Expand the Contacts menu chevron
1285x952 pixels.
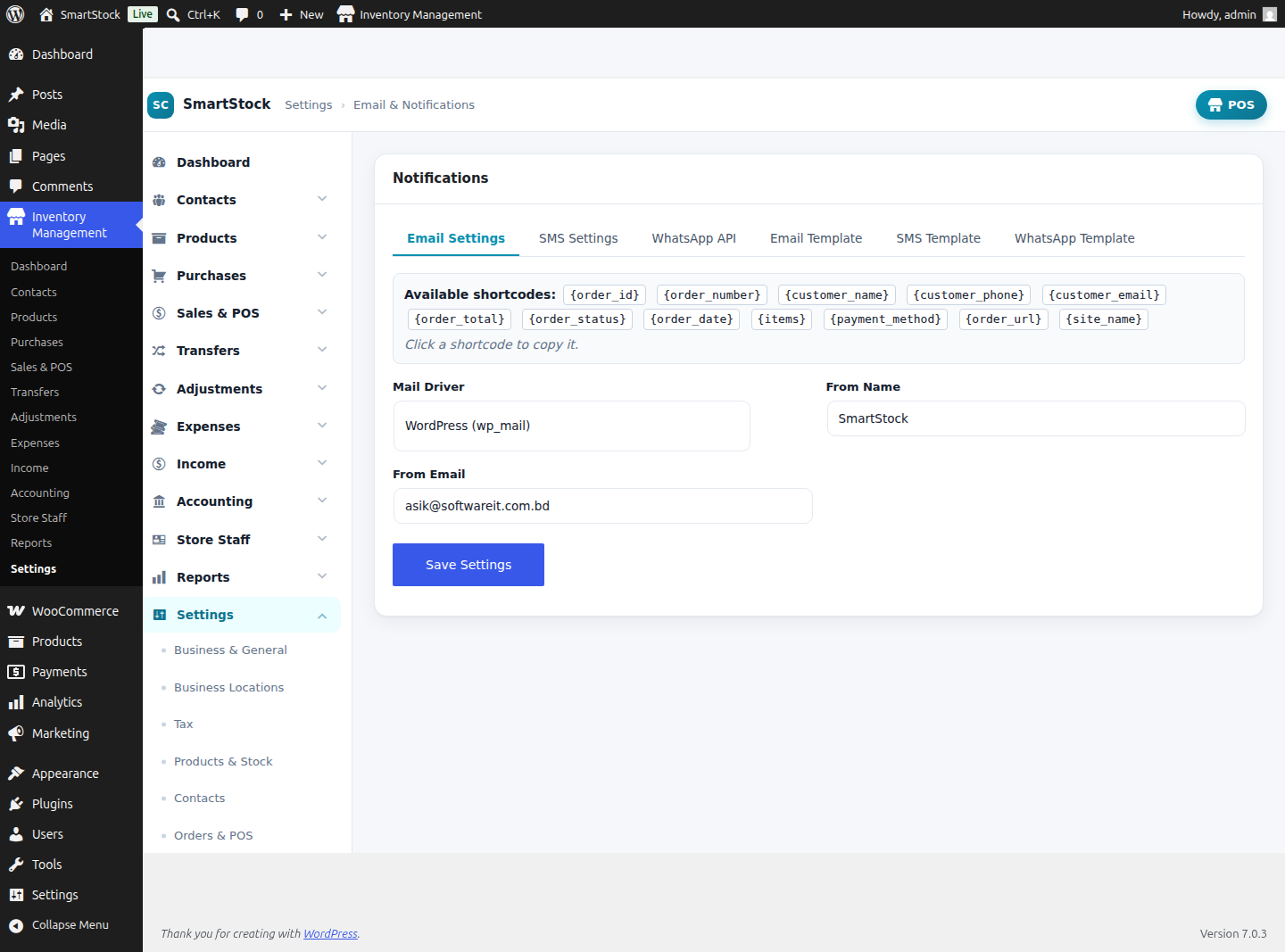pos(322,199)
